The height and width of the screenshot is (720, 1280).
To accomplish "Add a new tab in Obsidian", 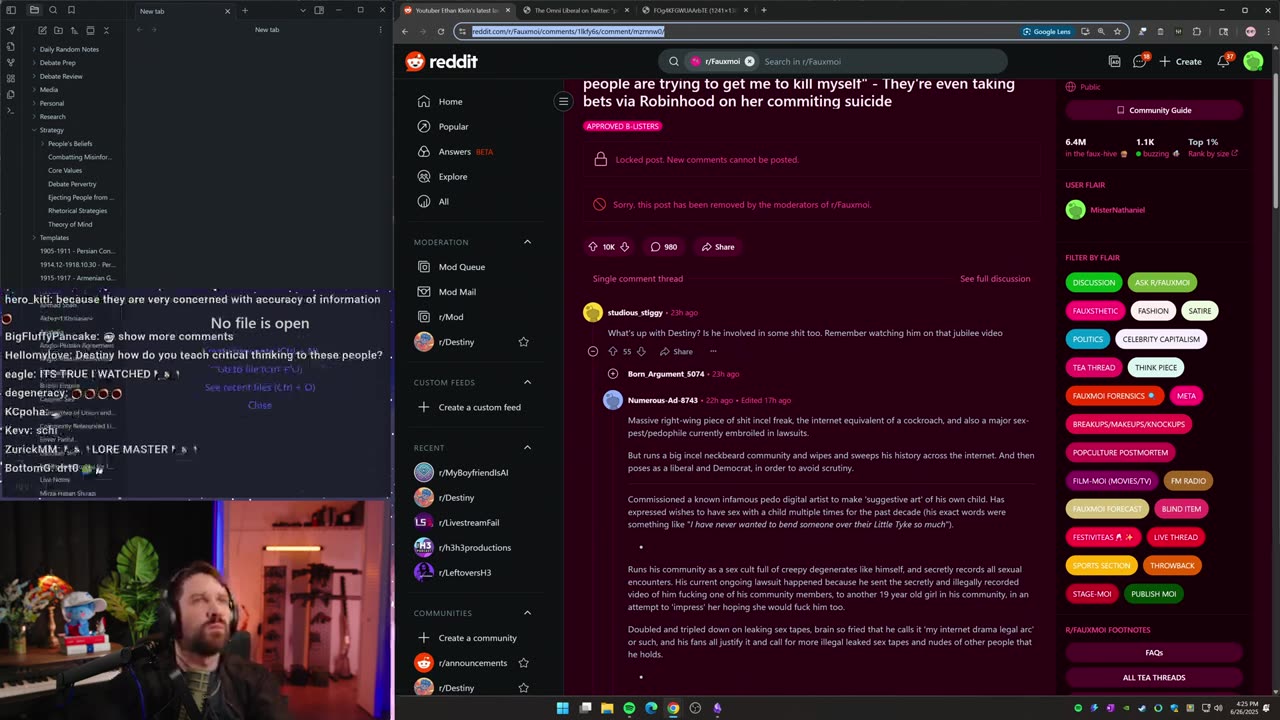I will click(x=245, y=11).
